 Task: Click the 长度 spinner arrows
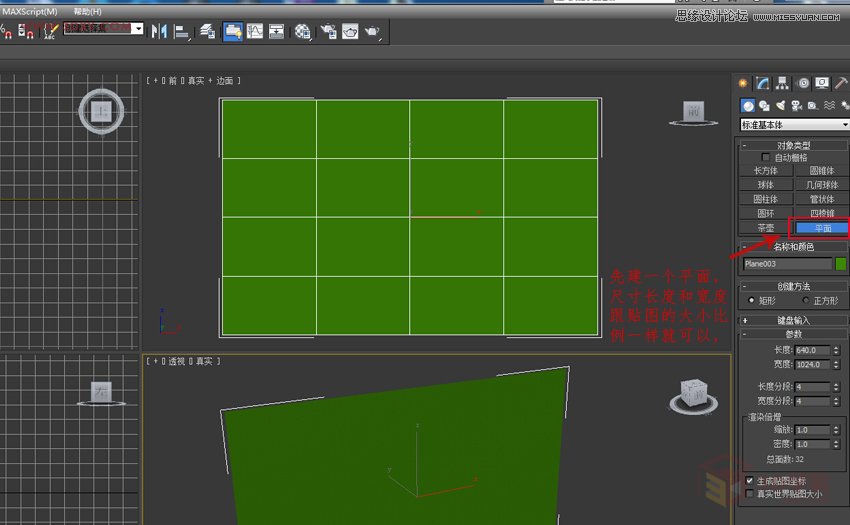click(x=836, y=350)
